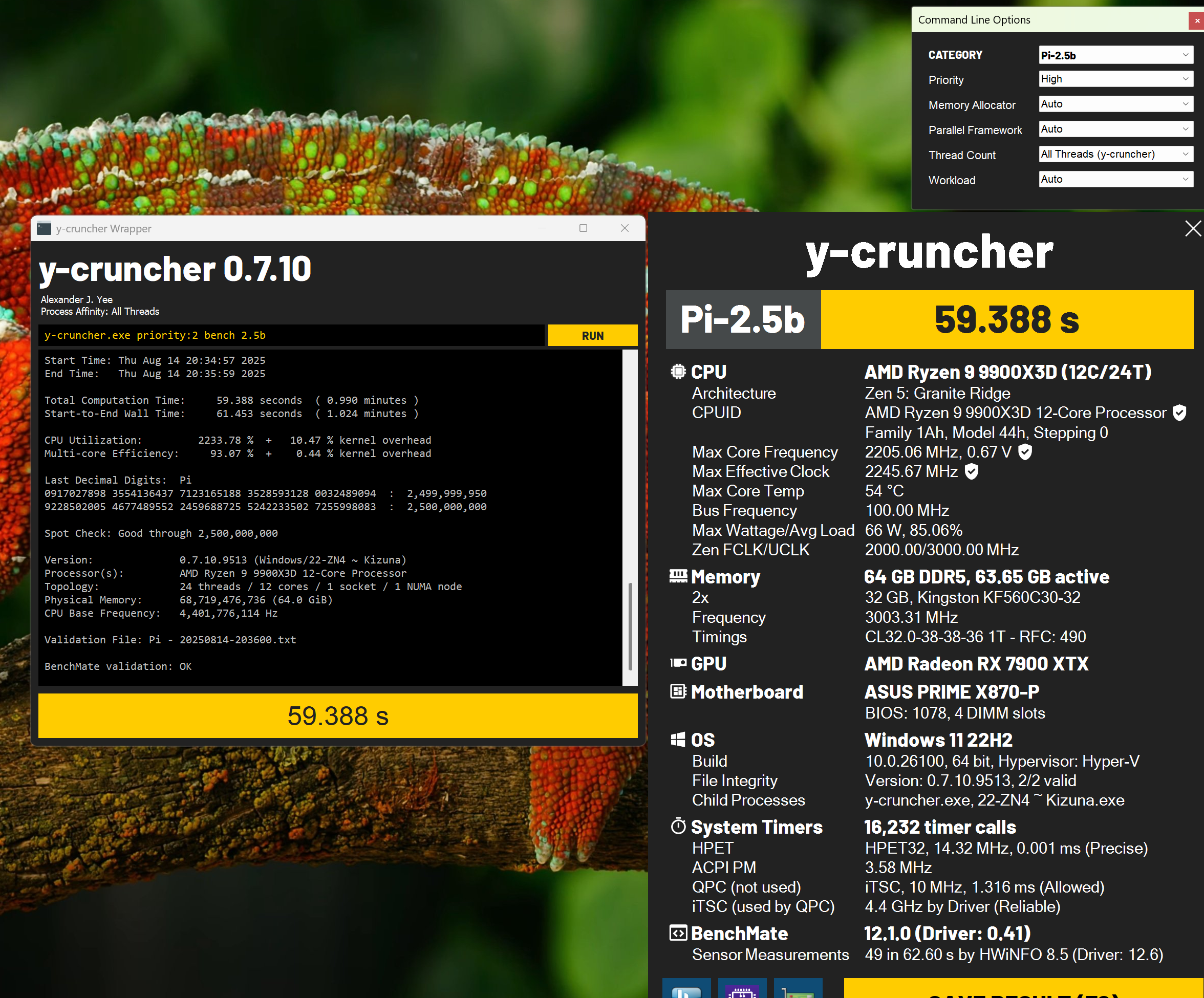This screenshot has height=998, width=1204.
Task: Click the y-cruncher Wrapper terminal icon
Action: (x=44, y=228)
